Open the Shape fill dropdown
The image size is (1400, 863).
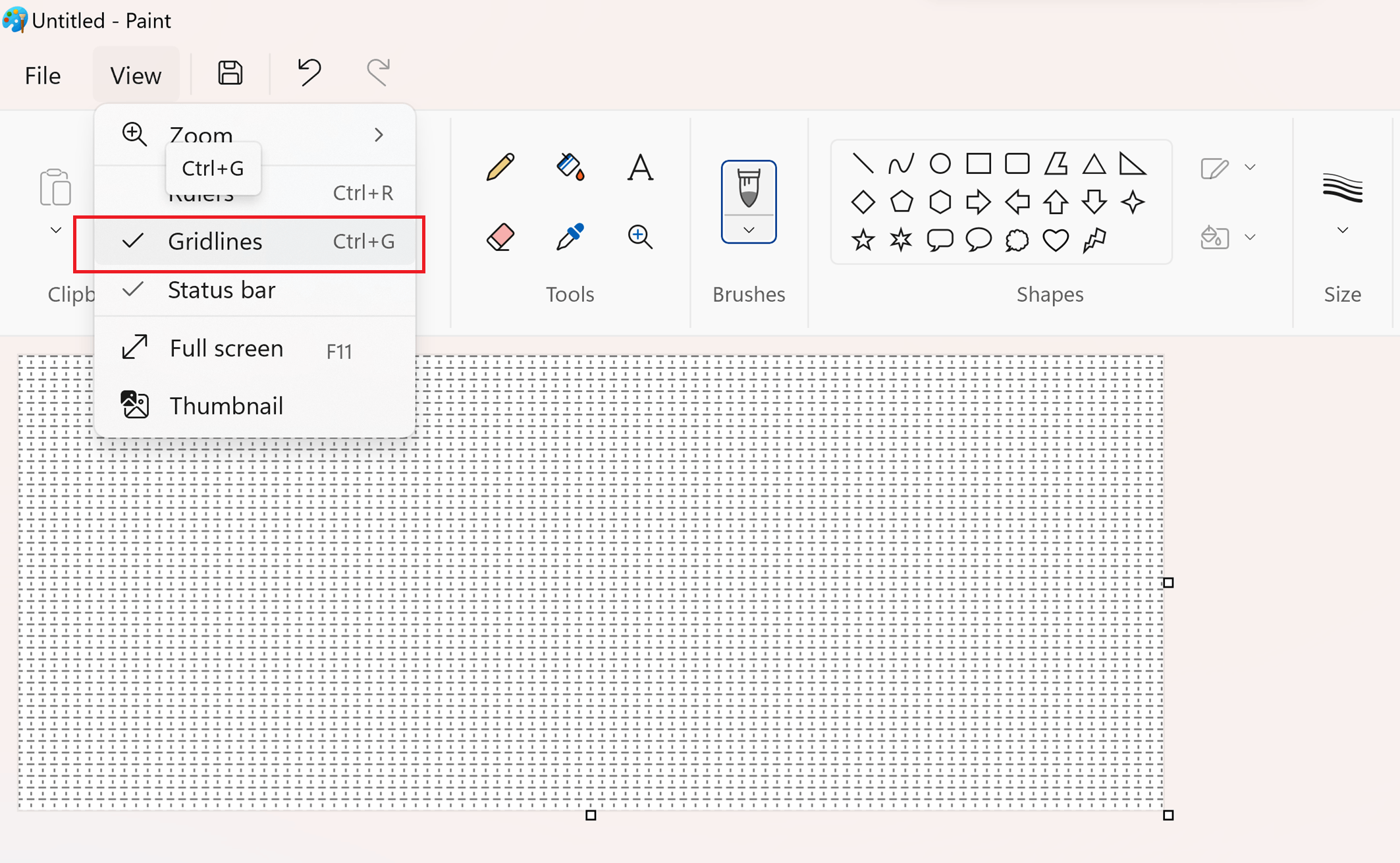click(1250, 237)
